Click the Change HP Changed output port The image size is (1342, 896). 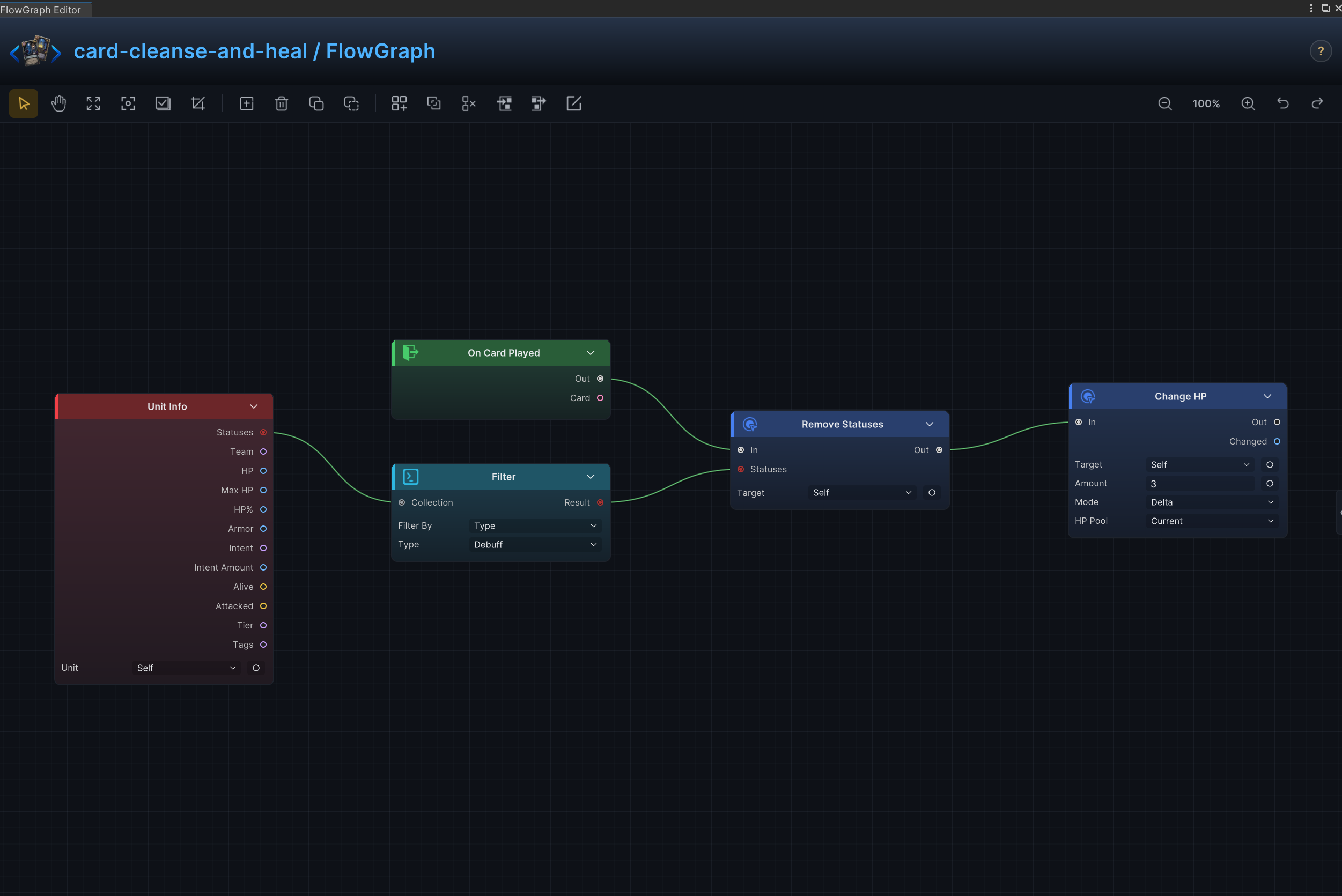[x=1277, y=441]
